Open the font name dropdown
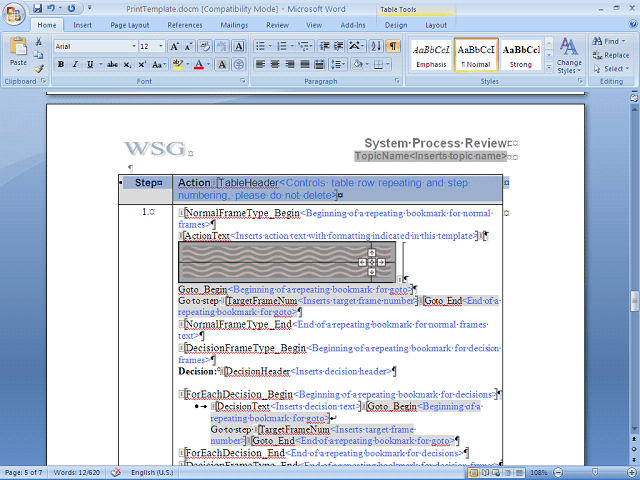Viewport: 640px width, 480px height. click(133, 46)
